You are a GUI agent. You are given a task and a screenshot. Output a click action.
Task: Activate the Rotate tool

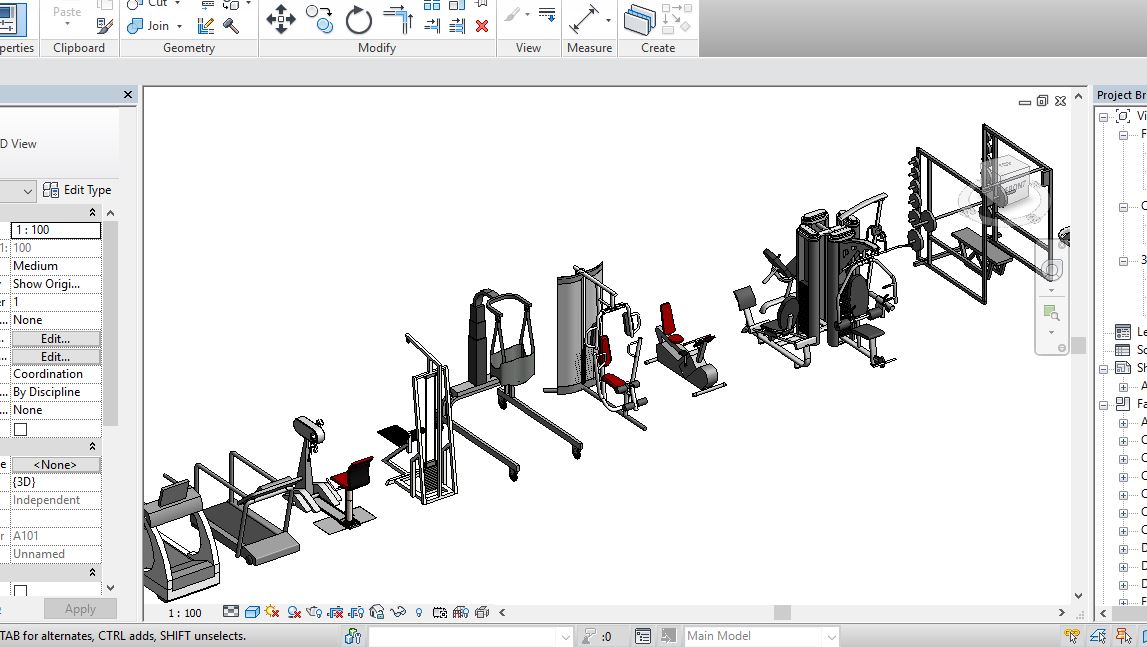click(x=358, y=20)
